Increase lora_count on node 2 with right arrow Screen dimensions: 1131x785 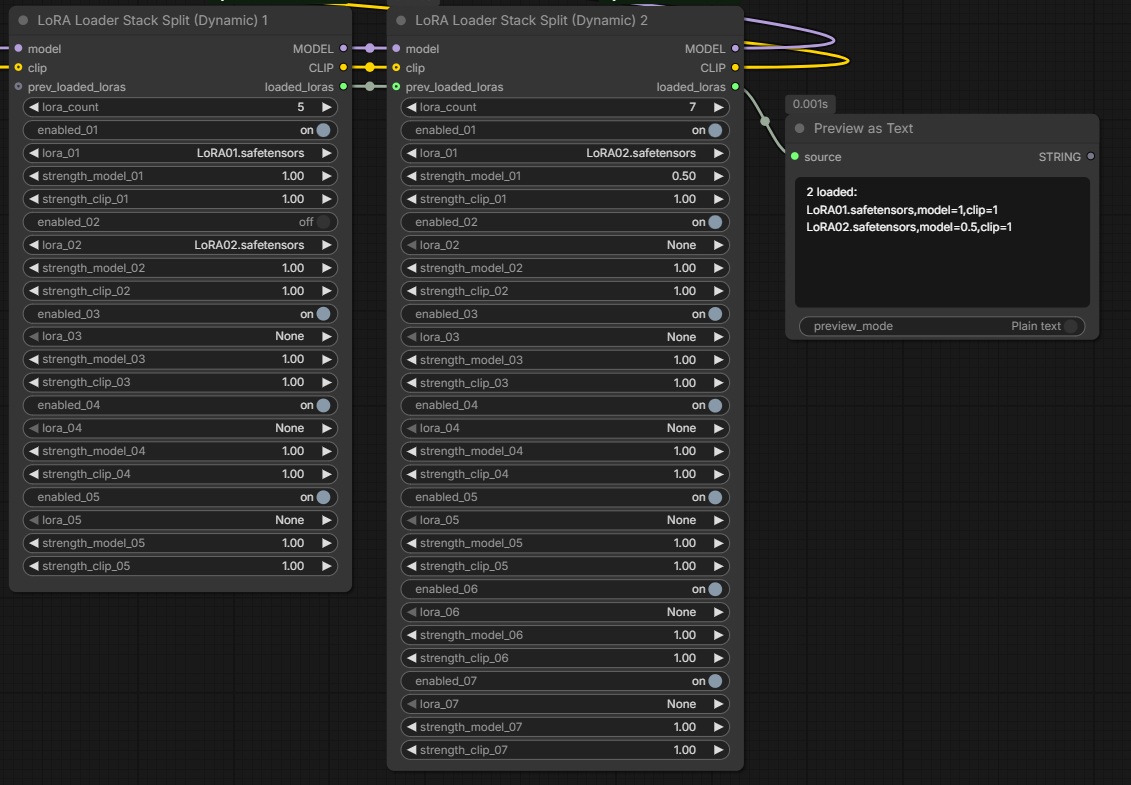[x=718, y=107]
